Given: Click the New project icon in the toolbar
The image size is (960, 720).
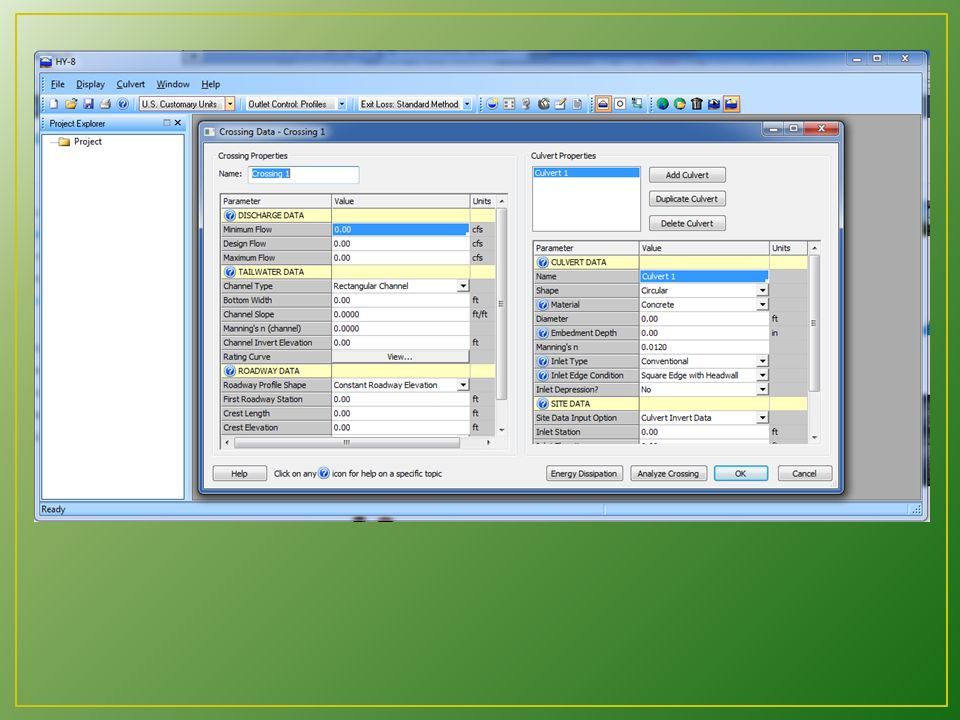Looking at the screenshot, I should (x=54, y=104).
